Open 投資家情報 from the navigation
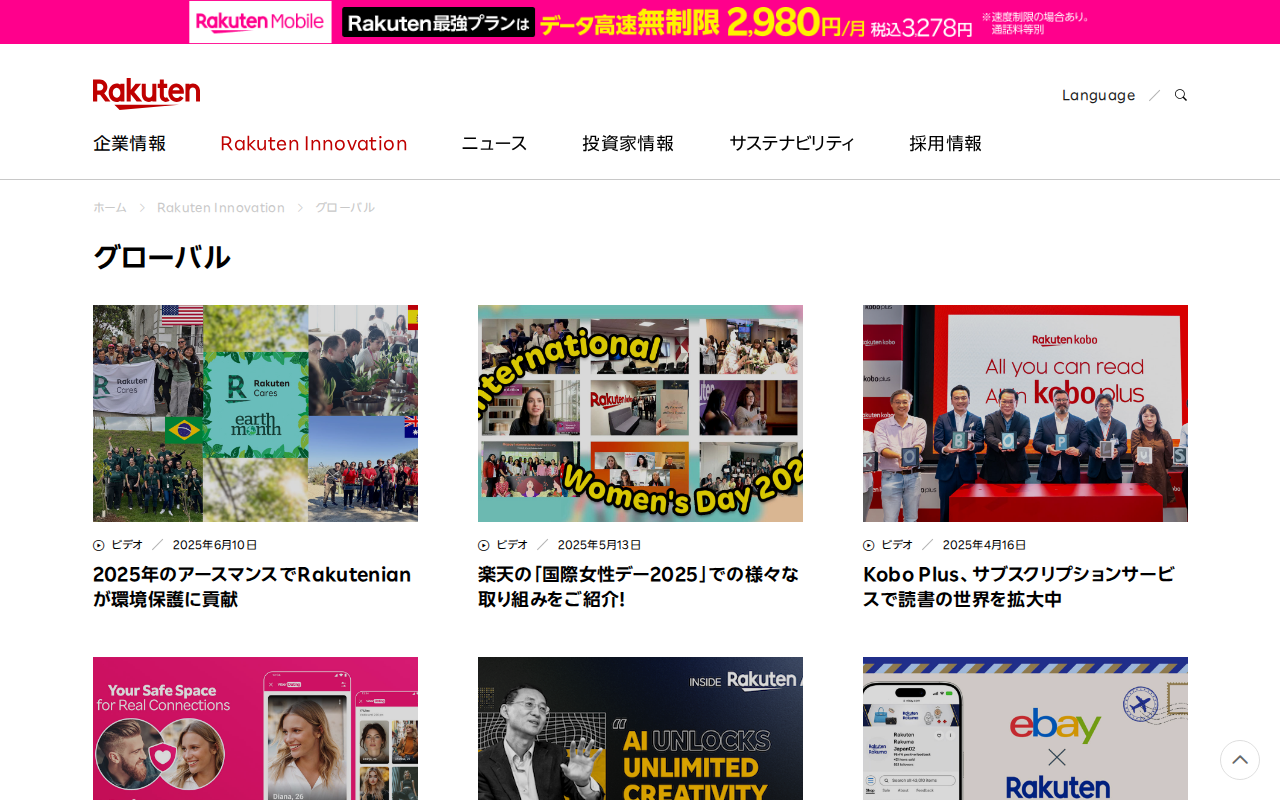Viewport: 1280px width, 800px height. [x=628, y=142]
